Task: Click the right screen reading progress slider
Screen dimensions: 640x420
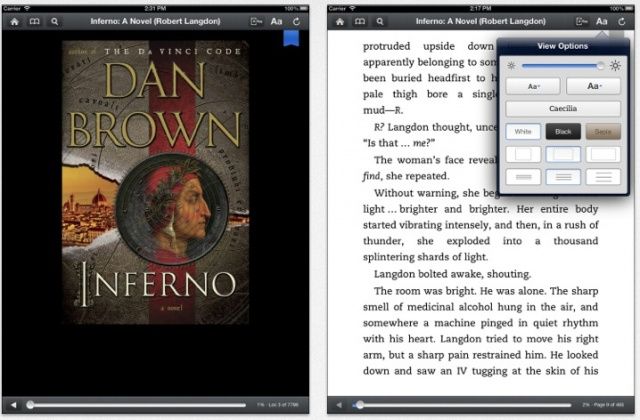Action: pos(462,405)
